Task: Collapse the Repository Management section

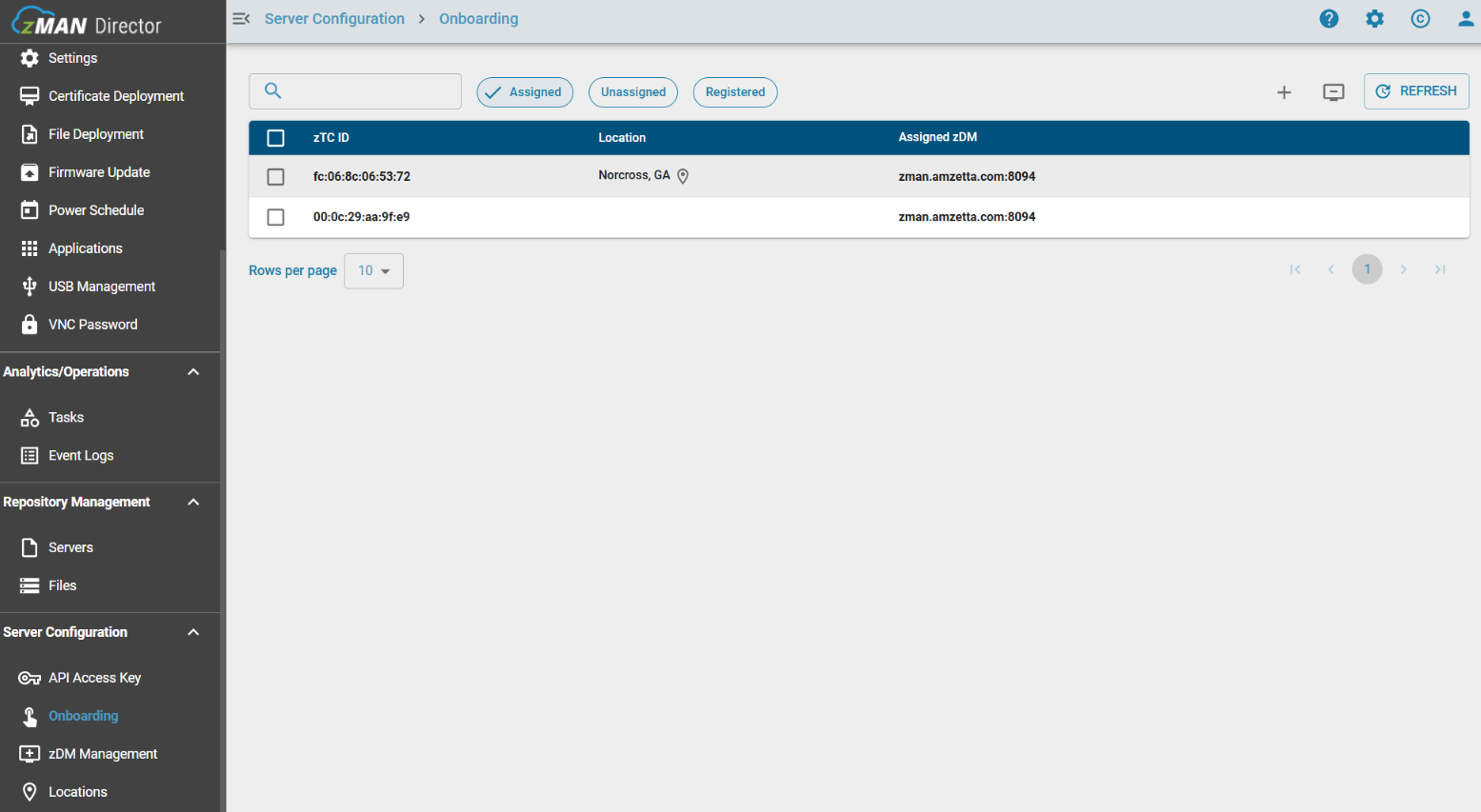Action: (x=193, y=503)
